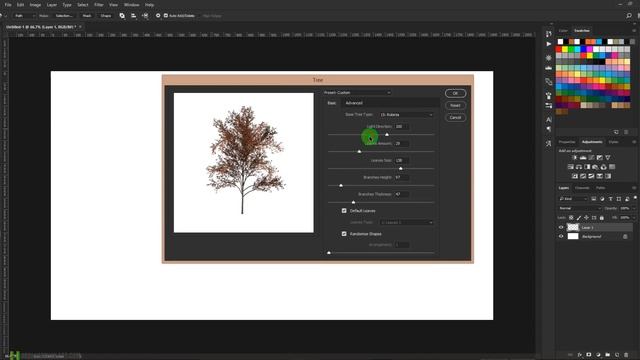Click the Branches Height slider handle
Image resolution: width=640 pixels, height=360 pixels.
[x=341, y=185]
